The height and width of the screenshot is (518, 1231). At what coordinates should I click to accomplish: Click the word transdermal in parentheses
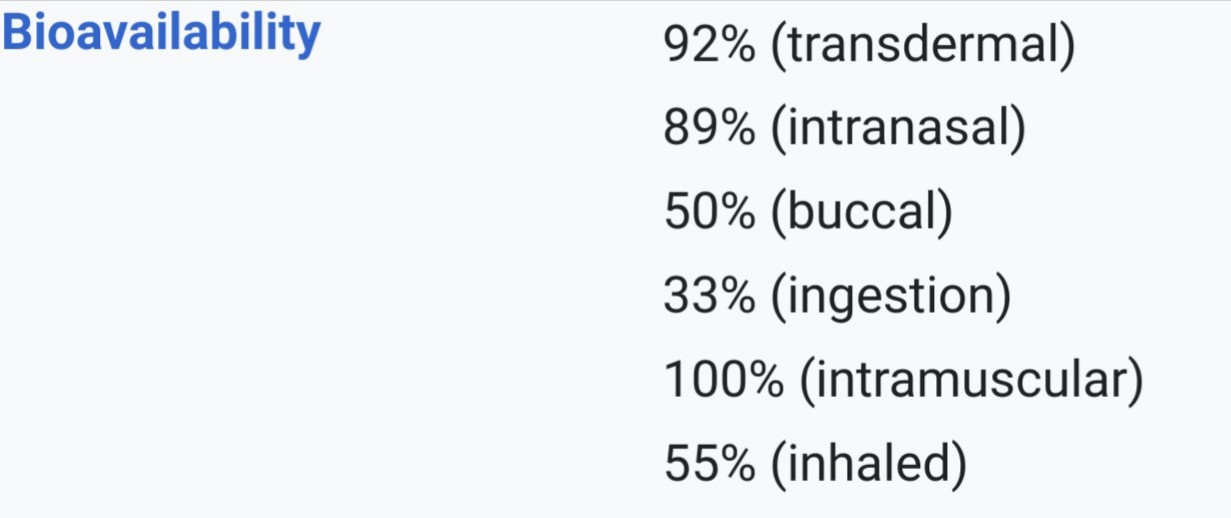(x=923, y=46)
